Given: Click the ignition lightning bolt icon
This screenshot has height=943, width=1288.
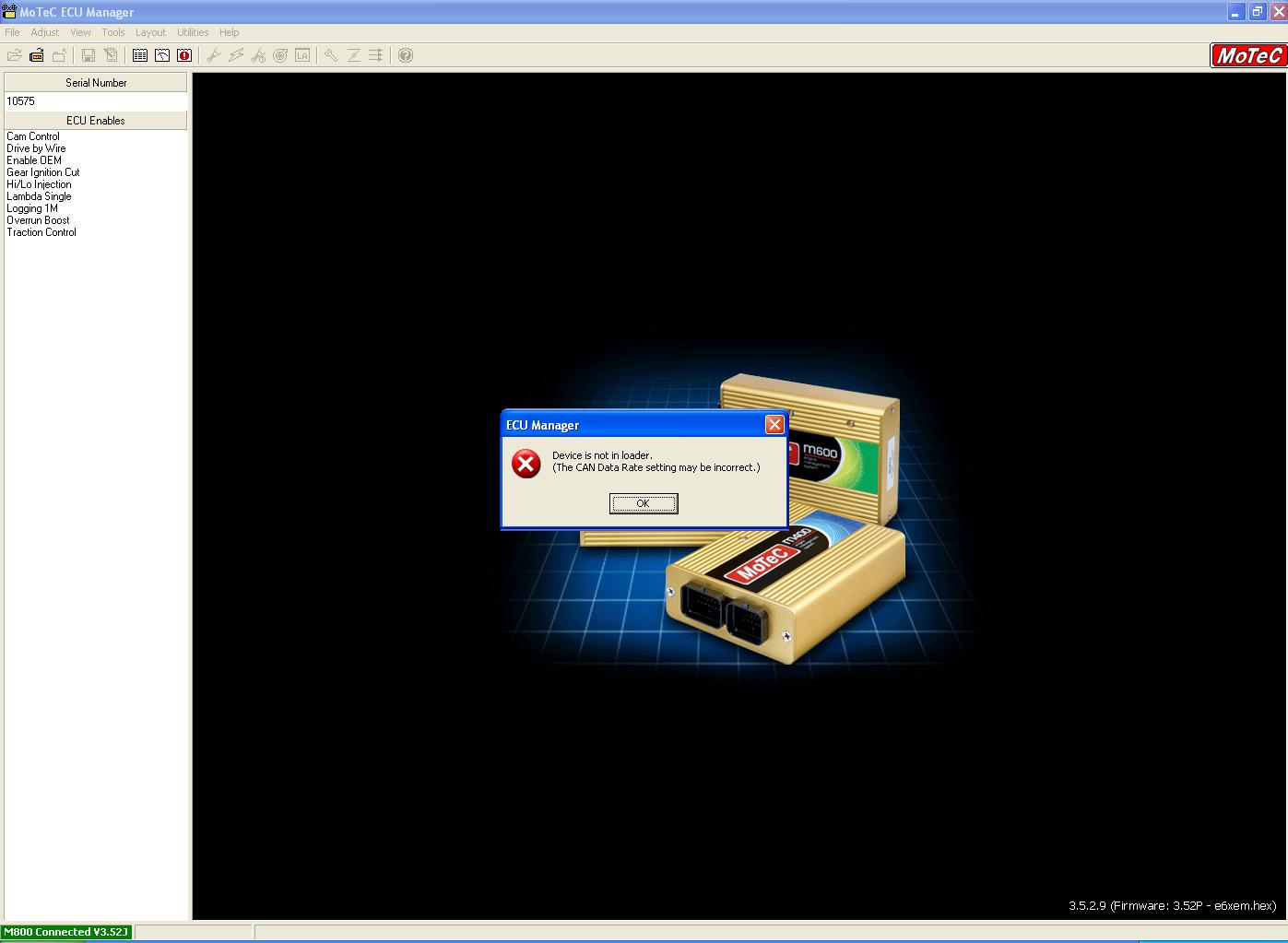Looking at the screenshot, I should pos(236,55).
